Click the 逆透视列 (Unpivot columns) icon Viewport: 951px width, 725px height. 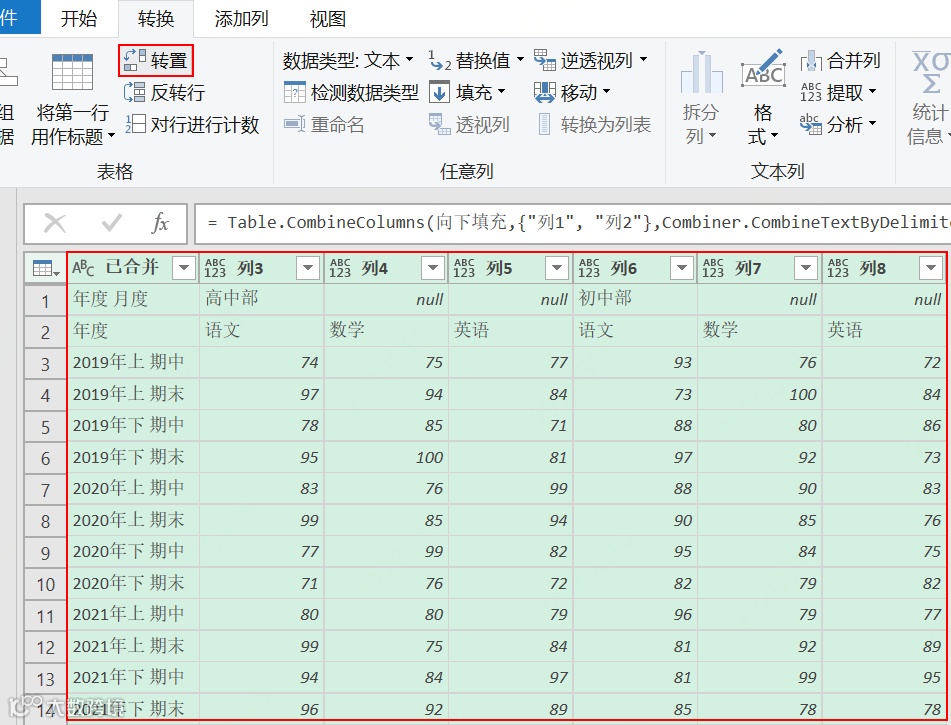coord(544,60)
